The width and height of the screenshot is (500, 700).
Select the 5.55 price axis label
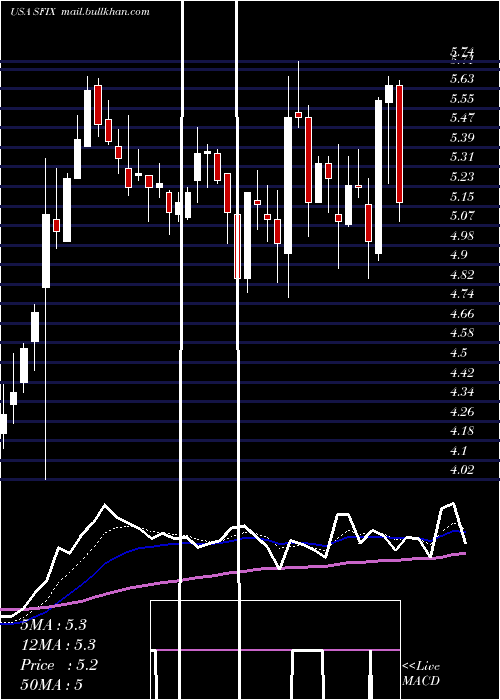click(462, 98)
